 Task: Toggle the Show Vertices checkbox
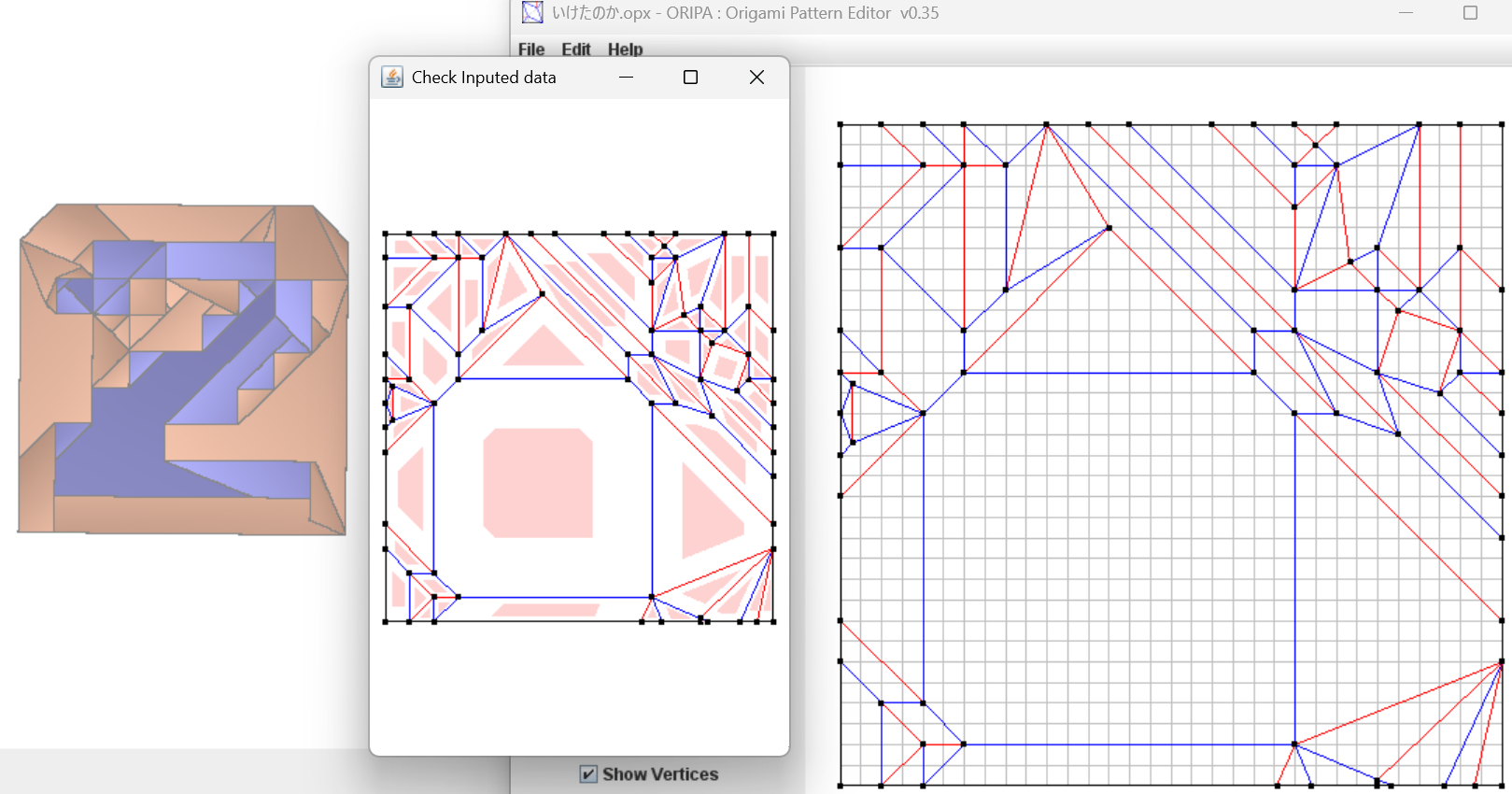(588, 774)
